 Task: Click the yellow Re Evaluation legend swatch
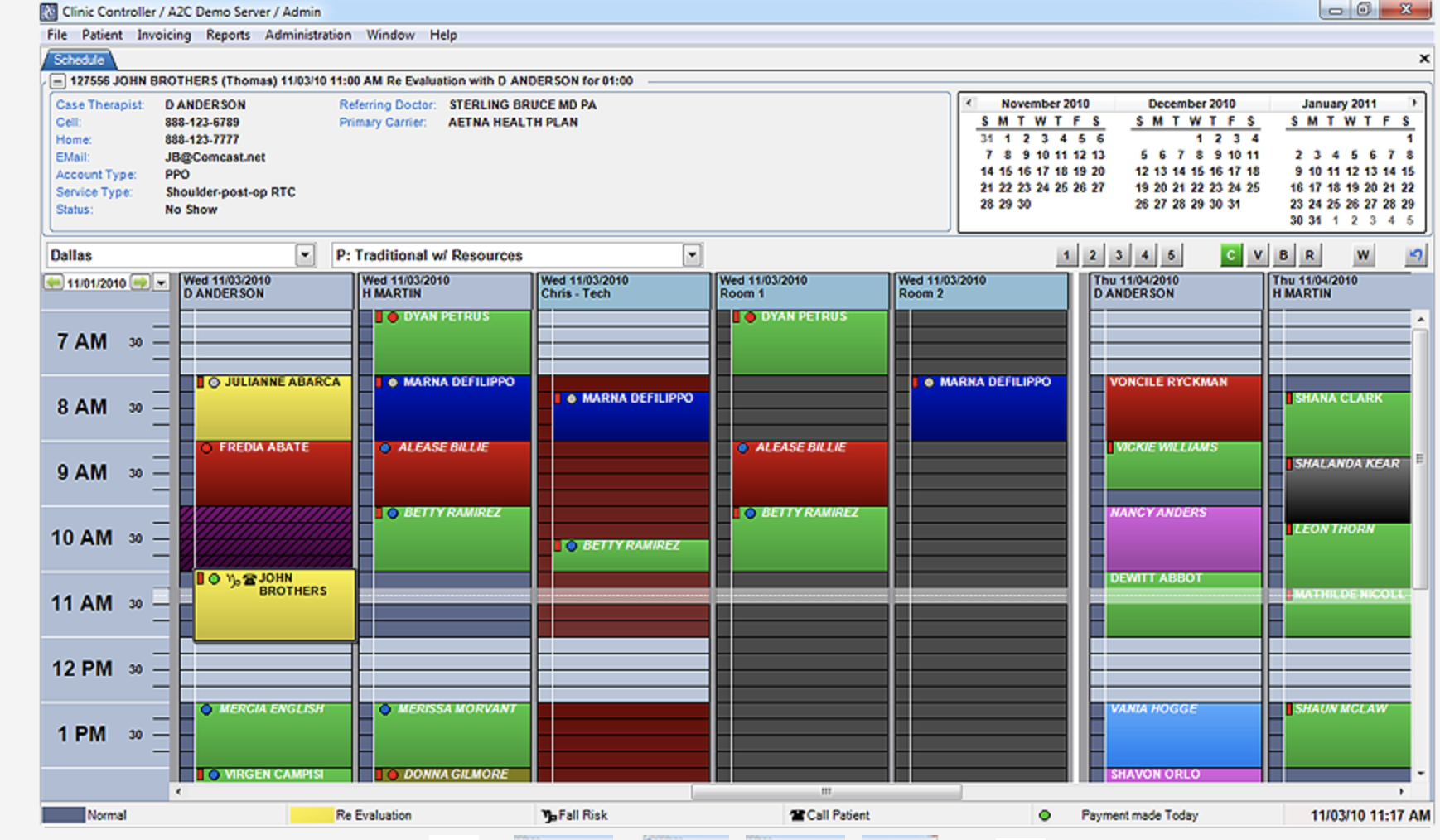click(311, 814)
